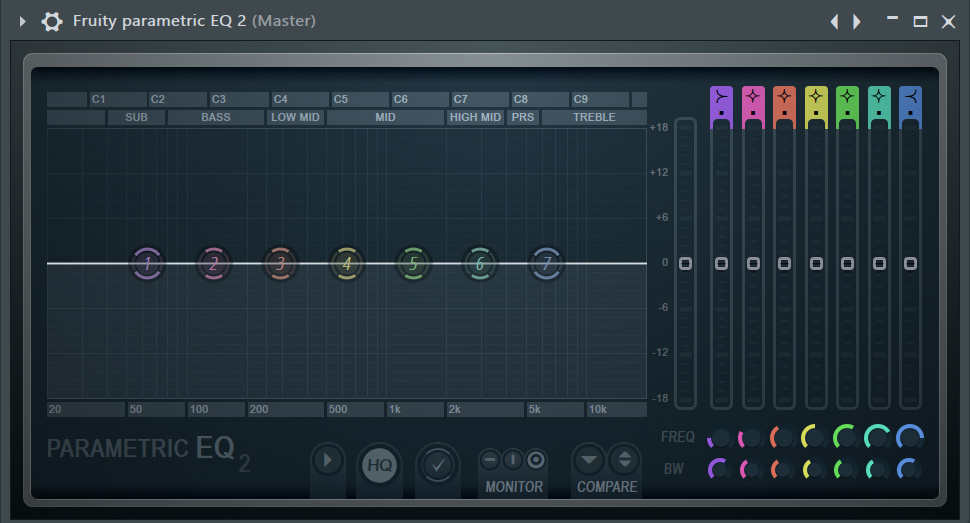The width and height of the screenshot is (970, 523).
Task: Click yellow band 4 FREQ knob
Action: [815, 438]
